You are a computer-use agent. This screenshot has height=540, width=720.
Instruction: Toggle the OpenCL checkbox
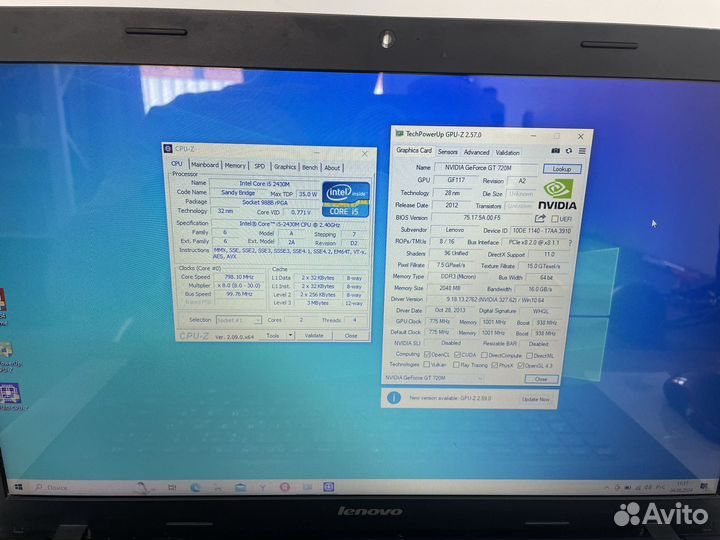427,354
